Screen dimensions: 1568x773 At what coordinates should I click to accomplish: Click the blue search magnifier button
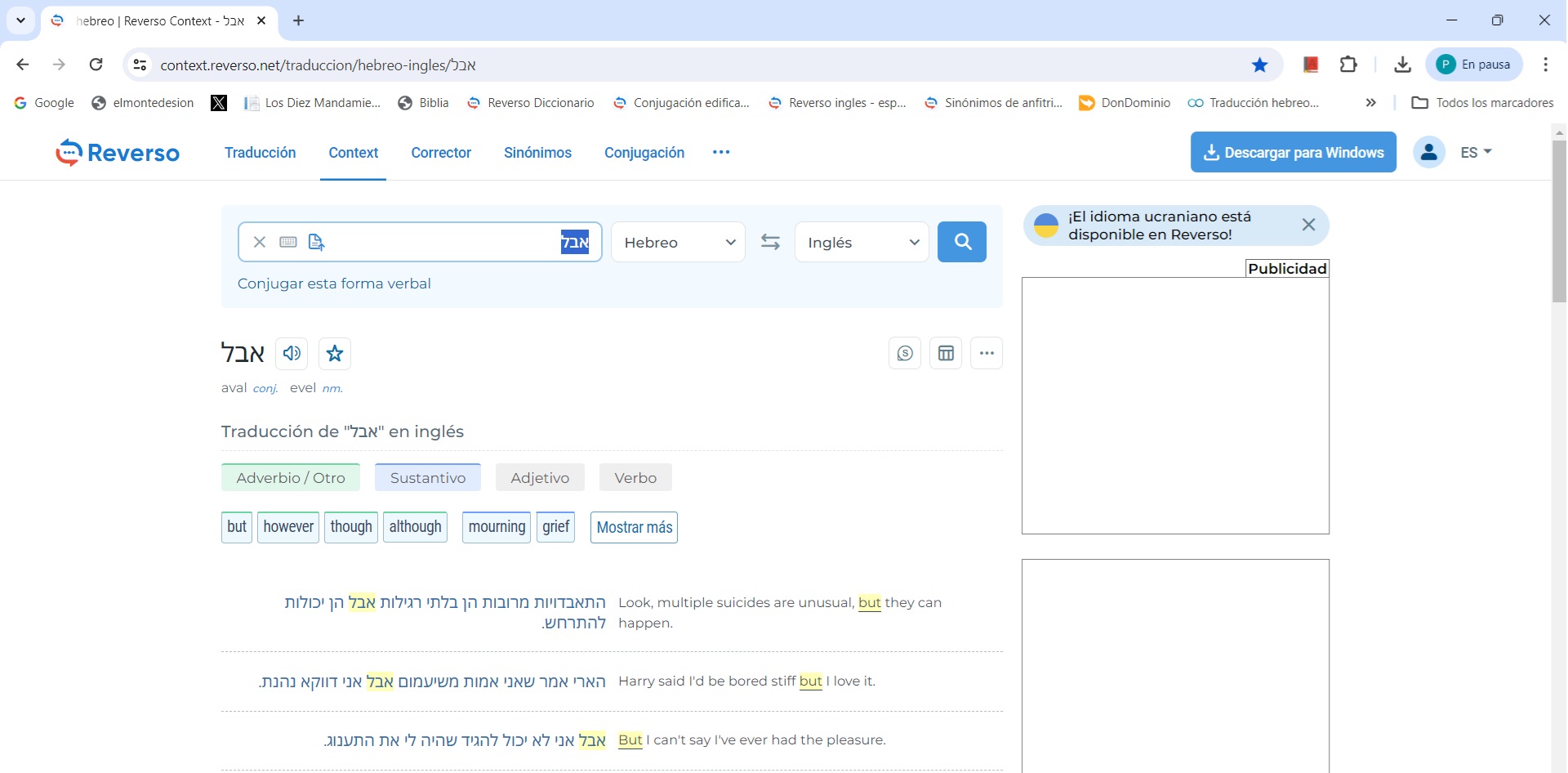pos(961,242)
